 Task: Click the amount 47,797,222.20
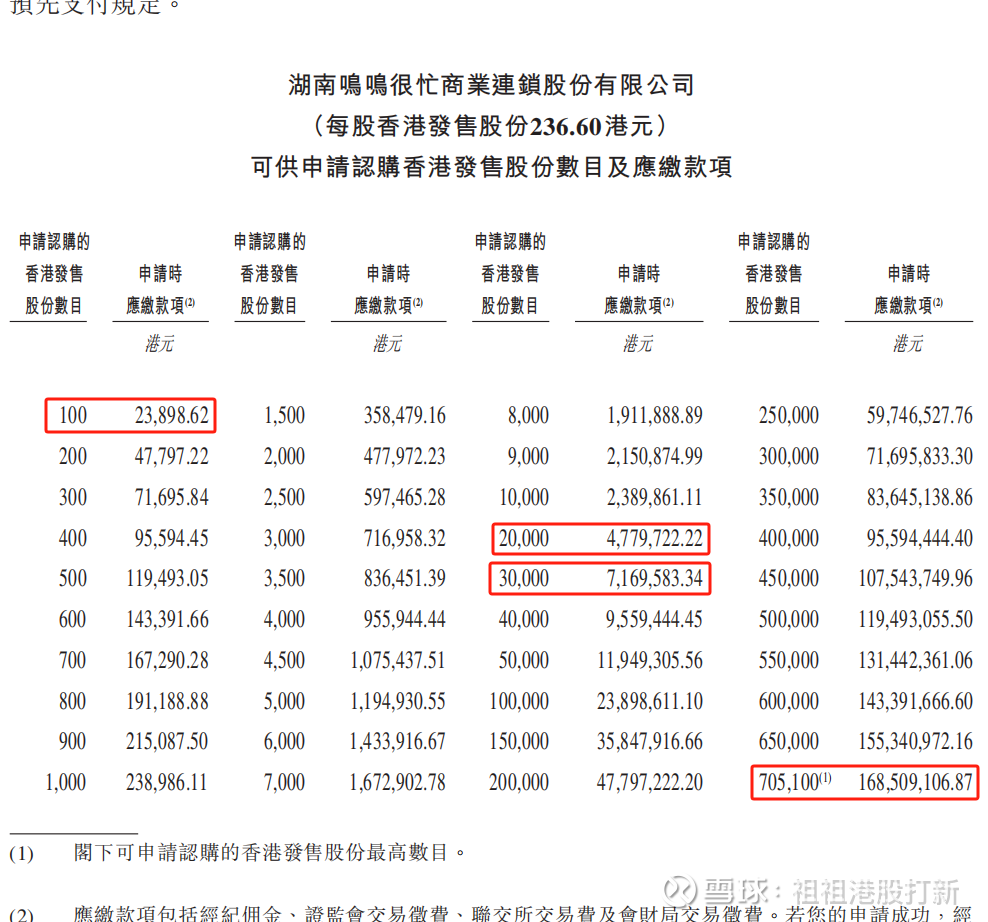(650, 783)
